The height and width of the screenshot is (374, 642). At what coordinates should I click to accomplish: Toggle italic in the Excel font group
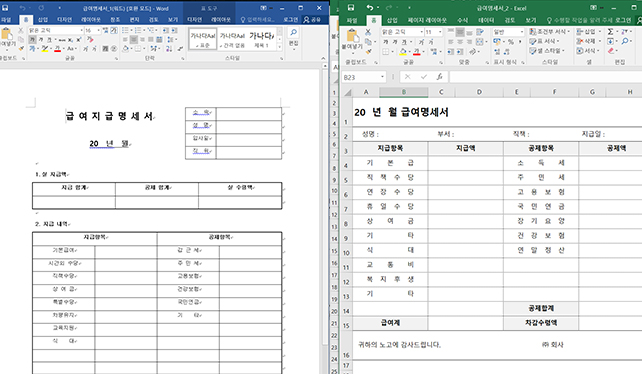(x=395, y=42)
